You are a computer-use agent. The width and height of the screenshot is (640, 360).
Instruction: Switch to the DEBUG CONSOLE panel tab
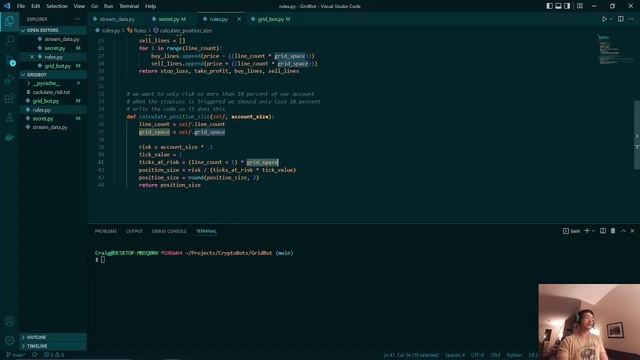tap(169, 231)
